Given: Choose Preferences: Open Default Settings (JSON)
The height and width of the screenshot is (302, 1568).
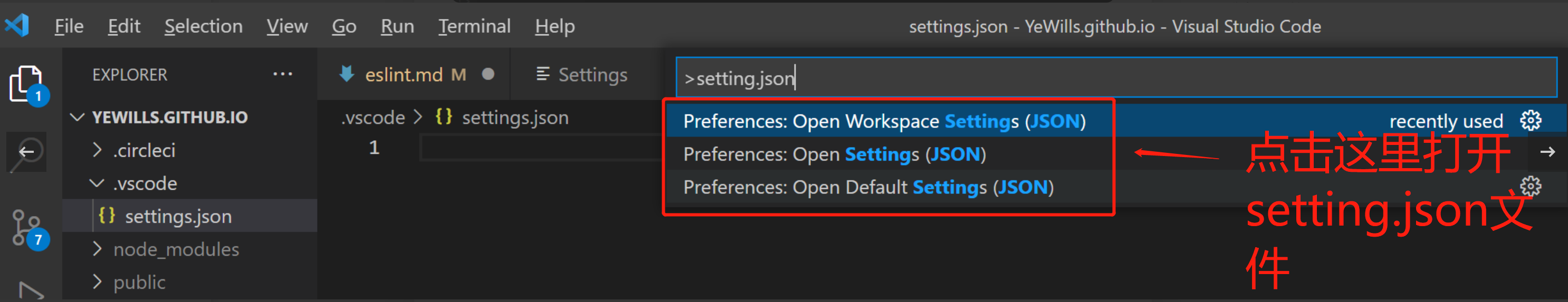Looking at the screenshot, I should [868, 187].
